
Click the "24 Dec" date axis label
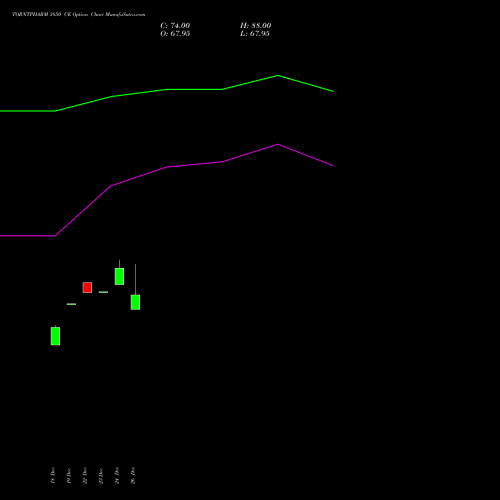pos(117,475)
